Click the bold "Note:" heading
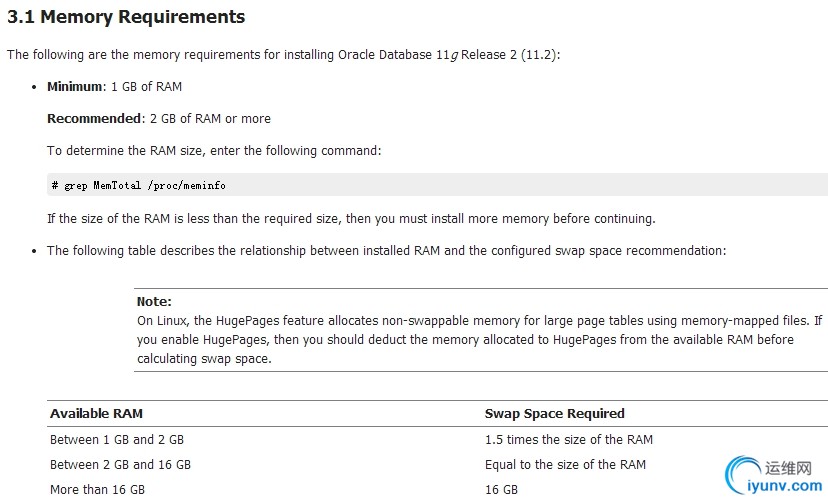Image resolution: width=828 pixels, height=502 pixels. [154, 301]
